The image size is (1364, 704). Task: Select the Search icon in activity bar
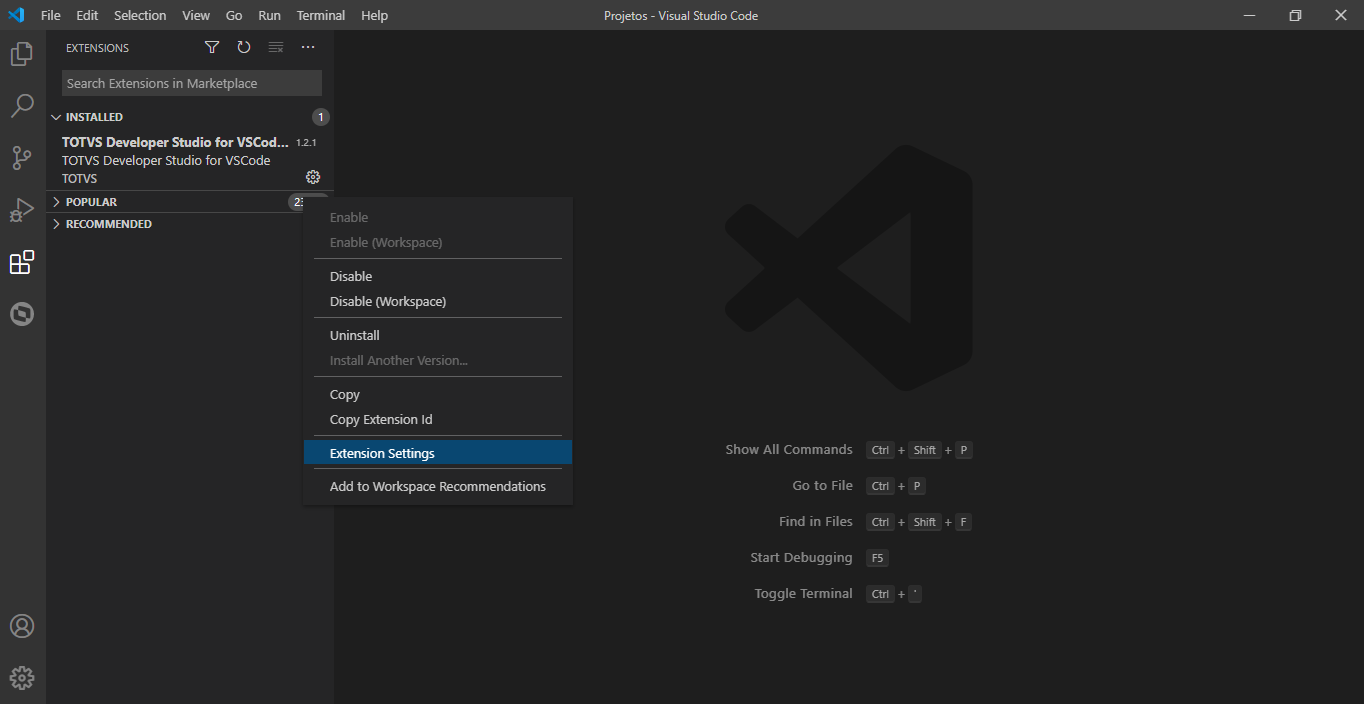(22, 106)
